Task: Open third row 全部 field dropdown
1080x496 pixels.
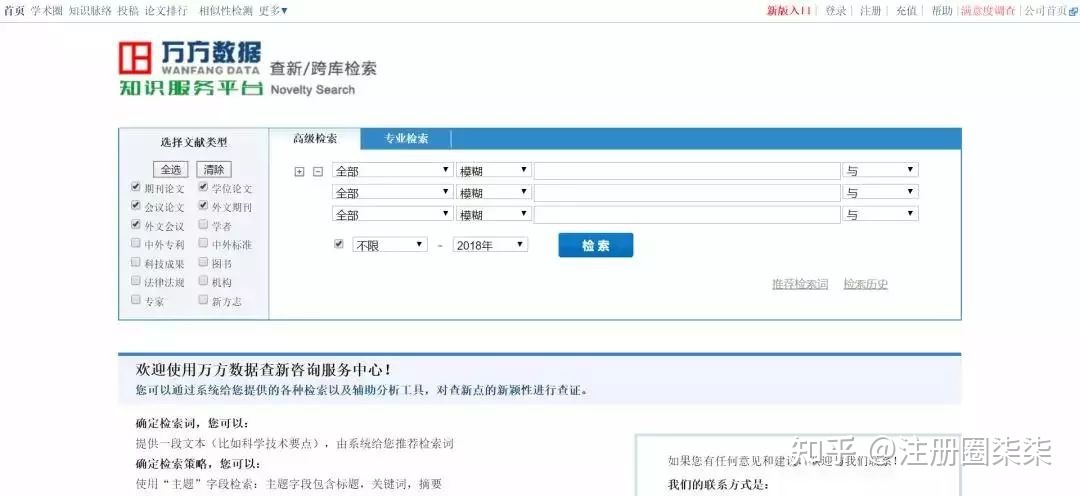Action: 393,215
